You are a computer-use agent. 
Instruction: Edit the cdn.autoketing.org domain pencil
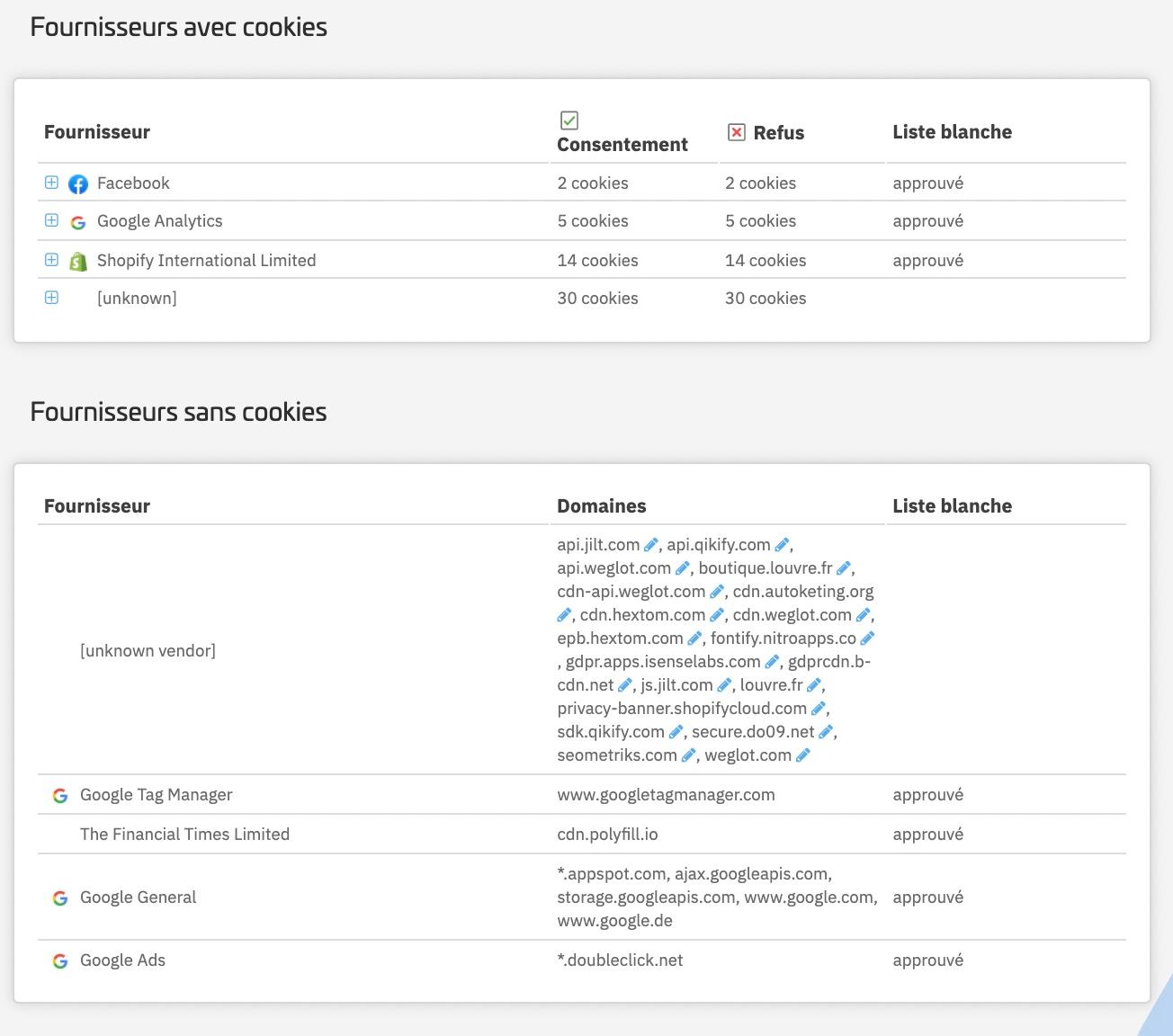click(564, 615)
